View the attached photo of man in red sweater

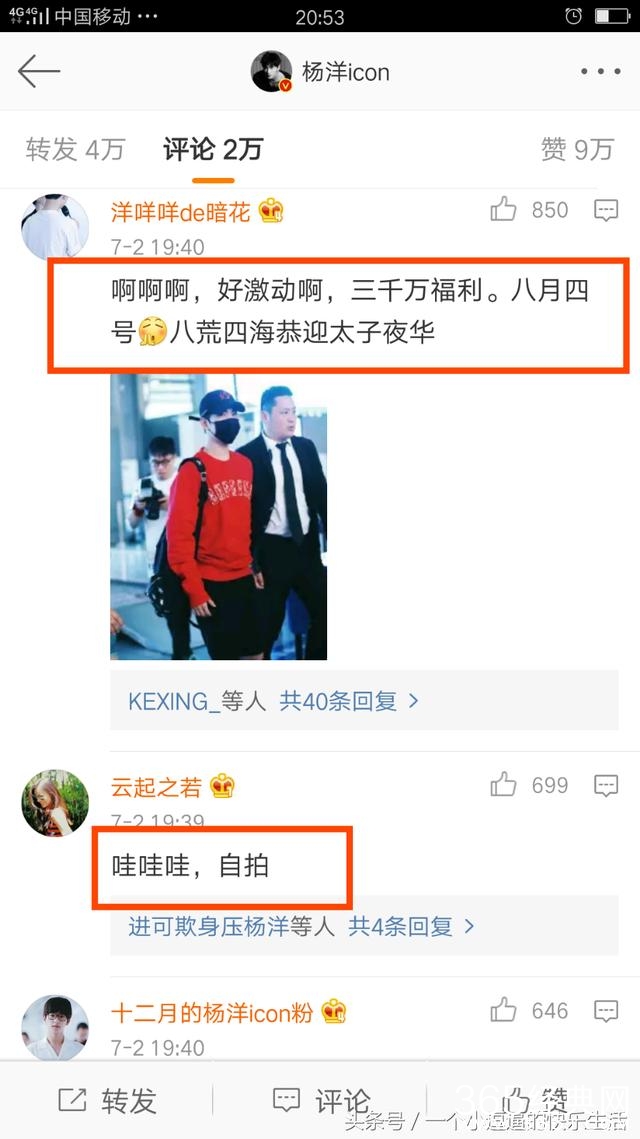pos(219,517)
